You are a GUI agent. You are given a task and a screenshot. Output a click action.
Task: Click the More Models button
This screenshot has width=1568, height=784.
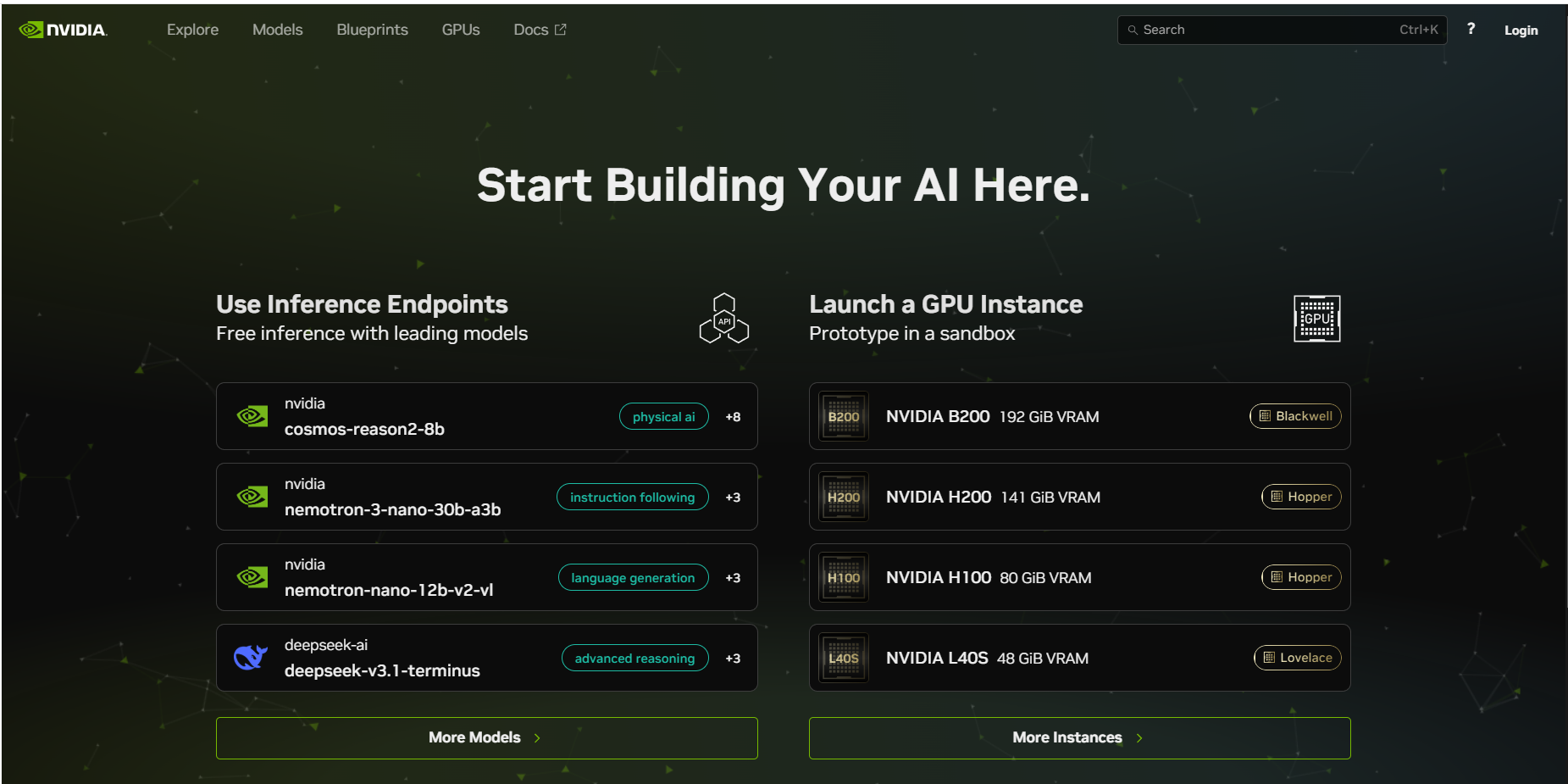[487, 737]
